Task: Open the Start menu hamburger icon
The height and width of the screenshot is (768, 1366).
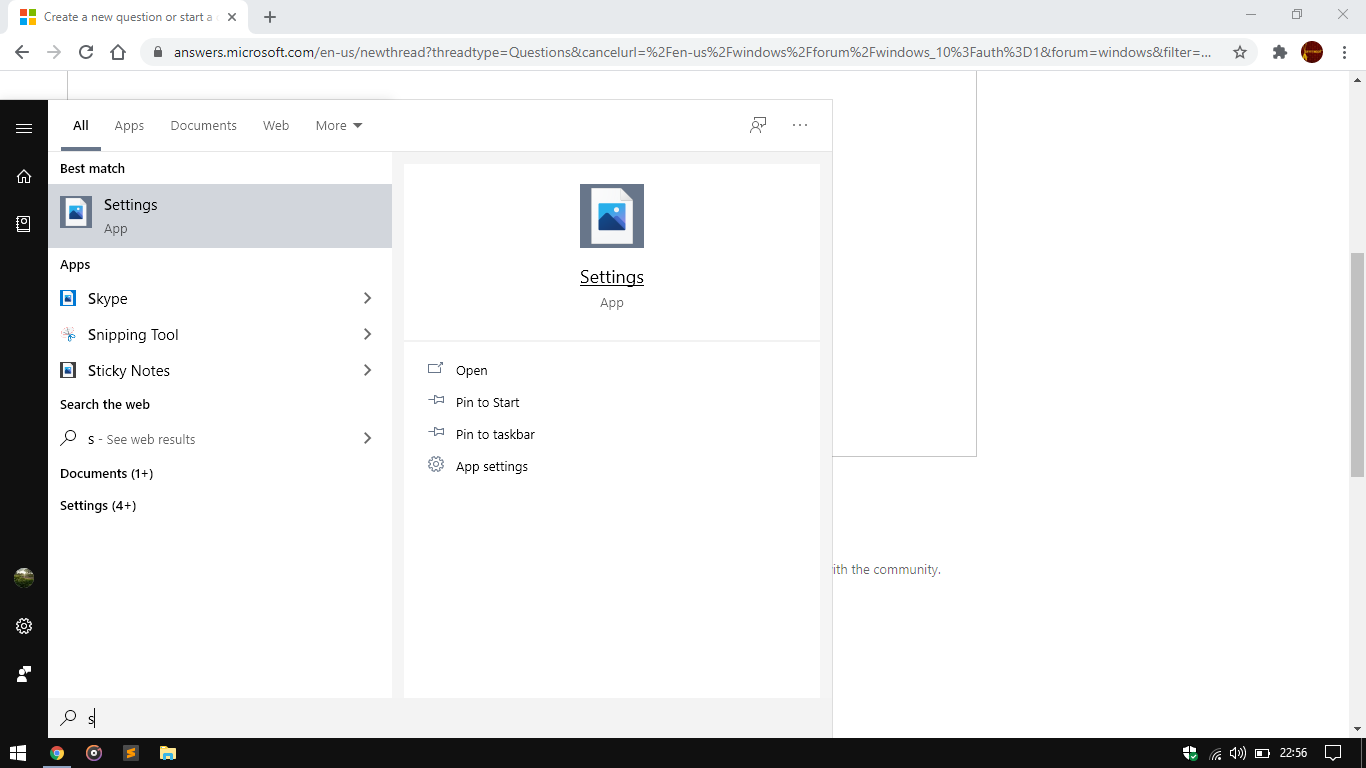Action: click(24, 128)
